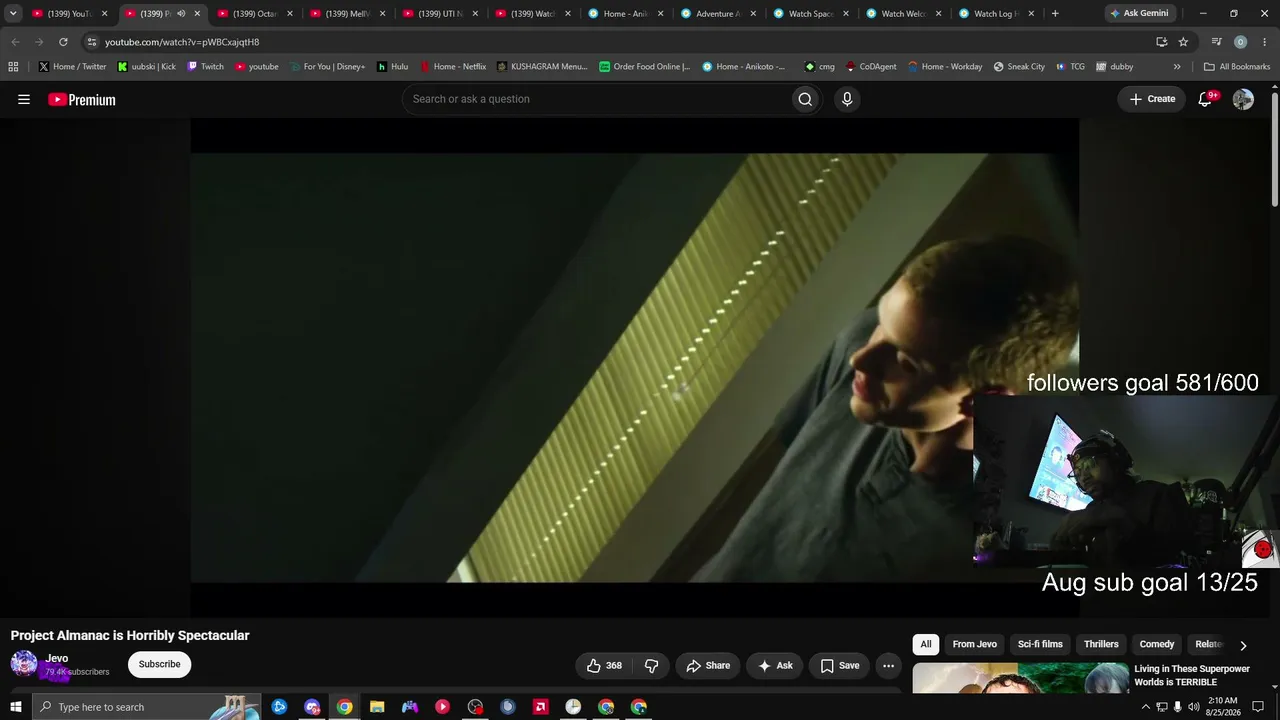Open more actions three-dot menu
The image size is (1280, 720).
click(x=888, y=665)
